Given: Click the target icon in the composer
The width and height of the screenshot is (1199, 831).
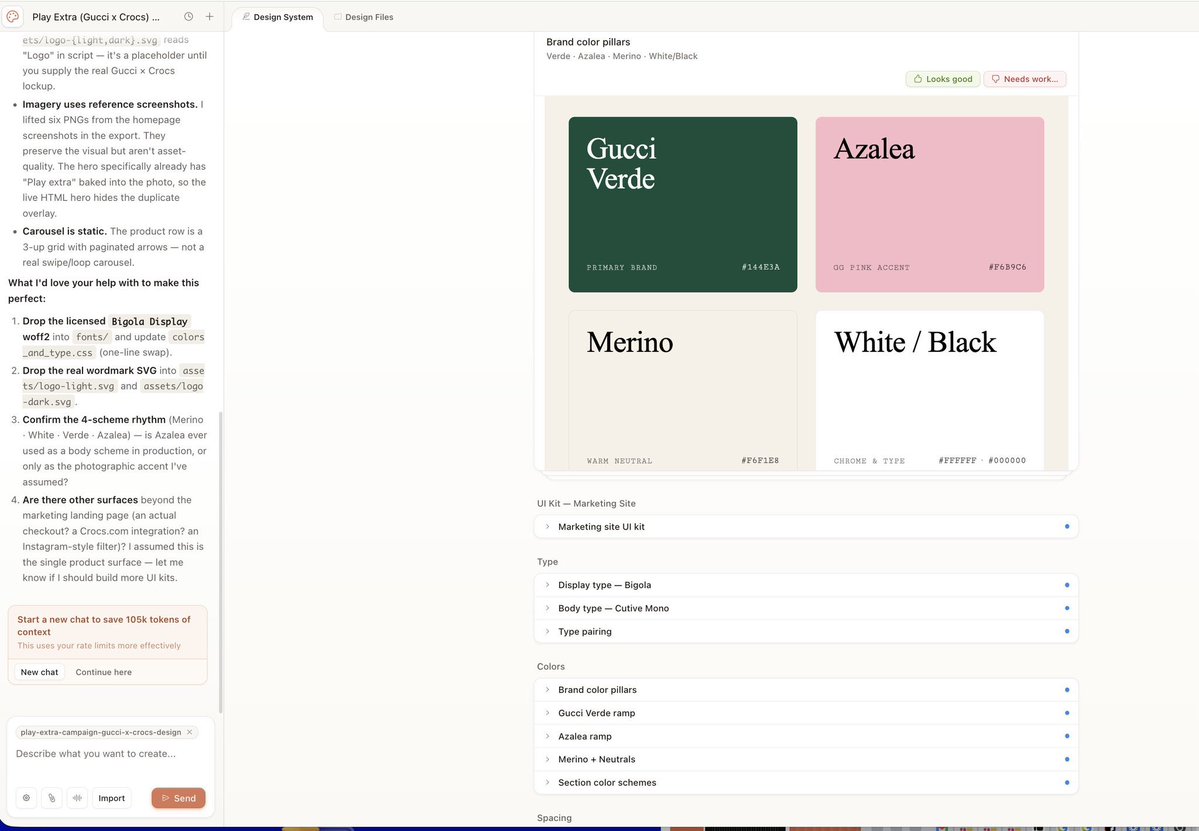Looking at the screenshot, I should 27,797.
